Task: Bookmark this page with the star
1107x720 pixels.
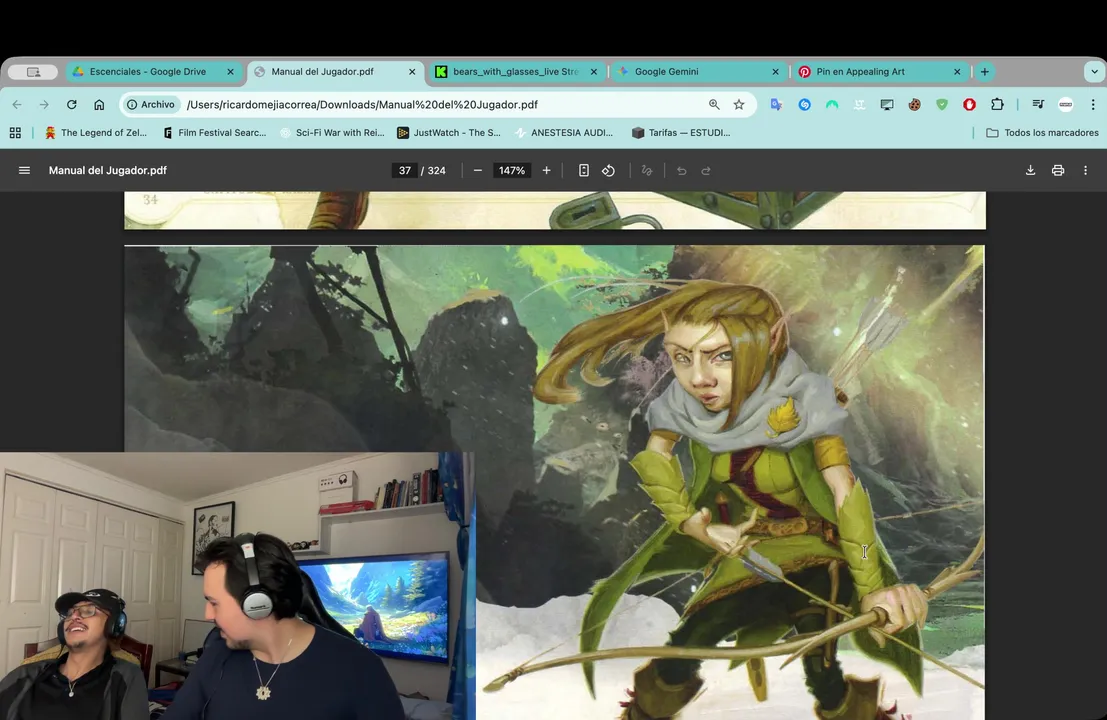Action: pyautogui.click(x=739, y=104)
